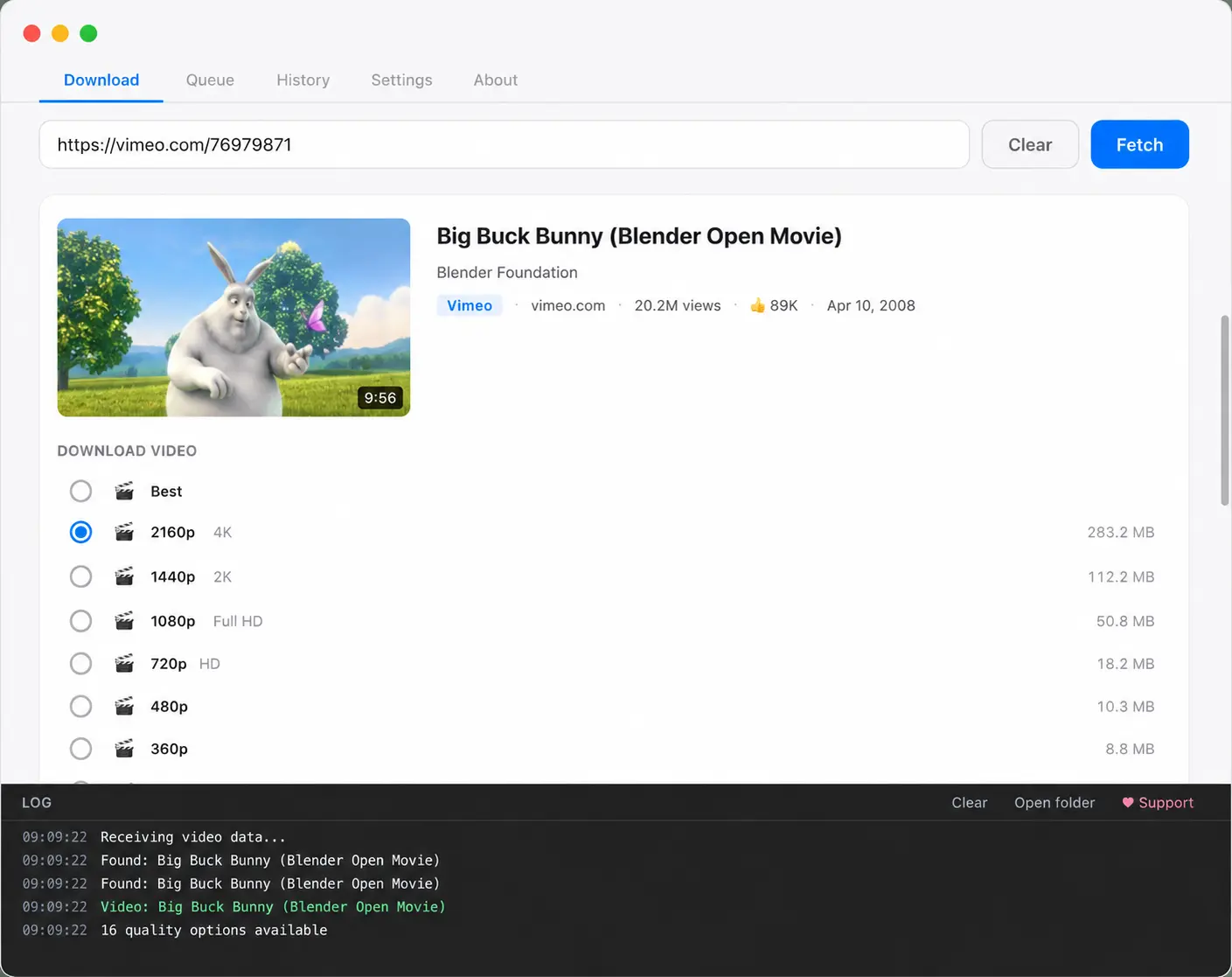Click the 50.8 MB file size
1232x977 pixels.
click(1125, 621)
